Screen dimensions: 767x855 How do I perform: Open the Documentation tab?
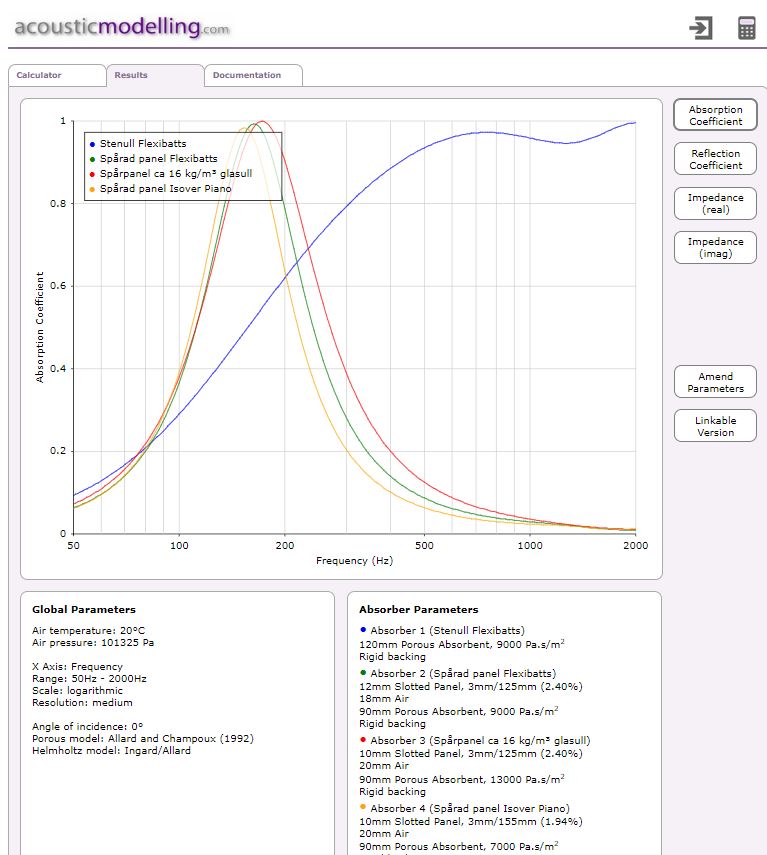(x=252, y=76)
